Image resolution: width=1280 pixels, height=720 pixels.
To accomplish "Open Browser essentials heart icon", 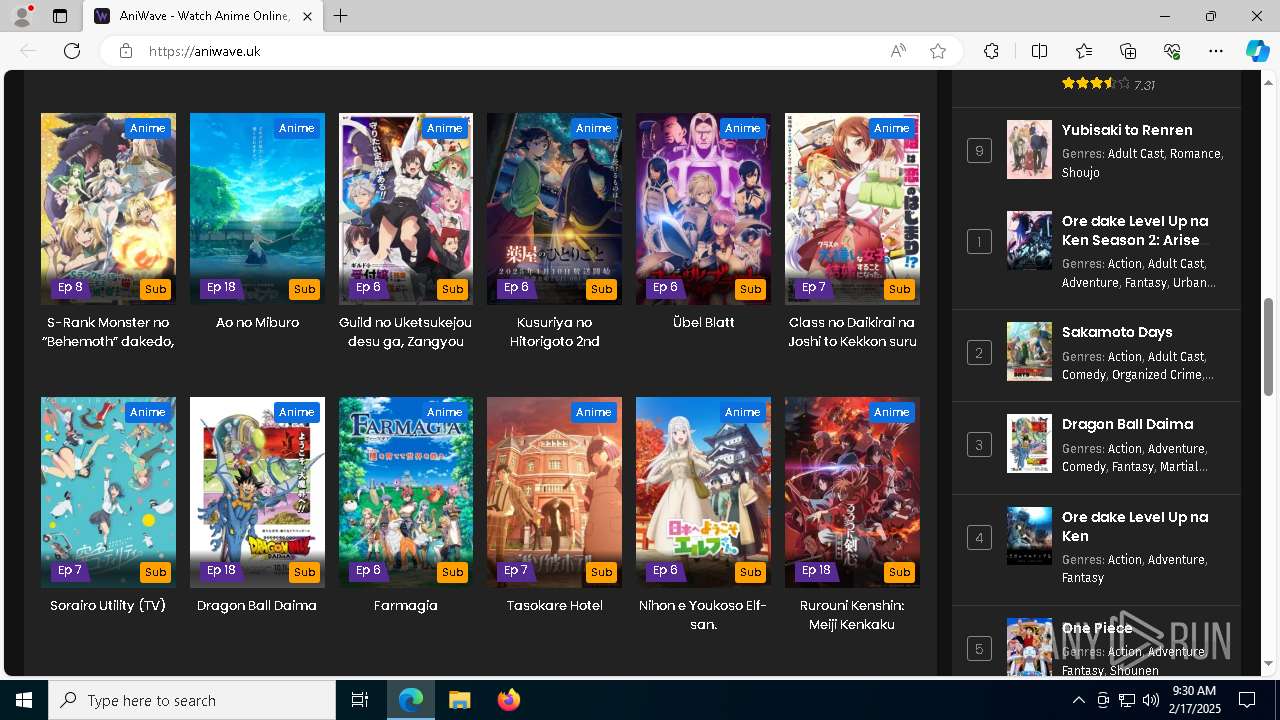I will pos(1172,51).
